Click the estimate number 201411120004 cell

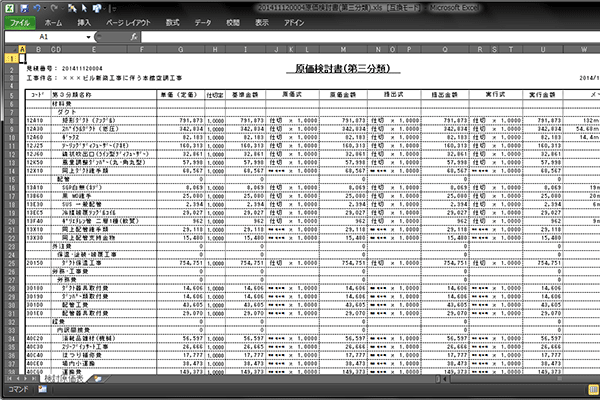82,69
